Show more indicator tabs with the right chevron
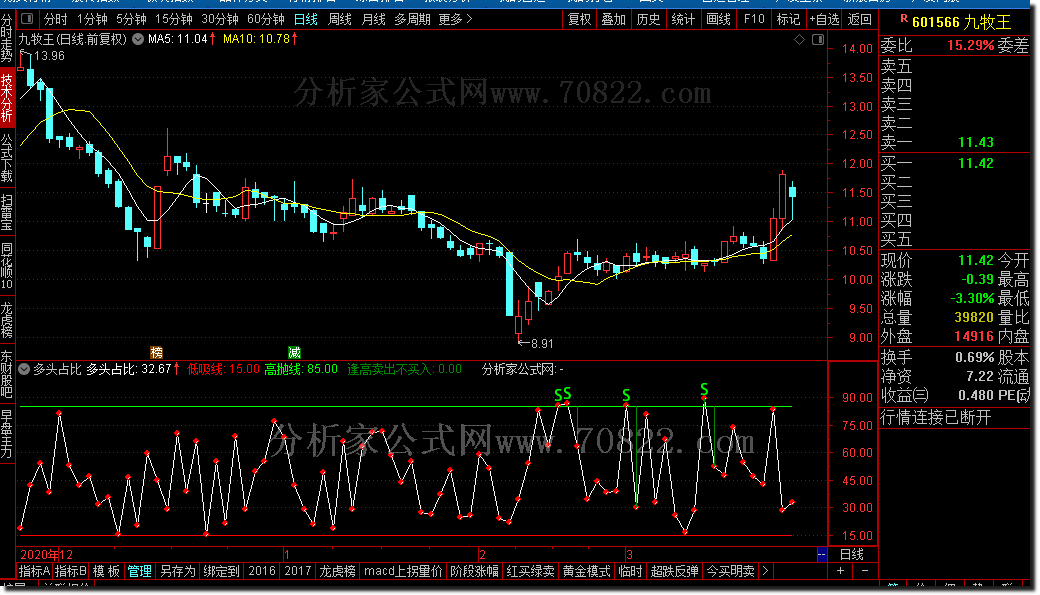The image size is (1040, 595). [765, 570]
